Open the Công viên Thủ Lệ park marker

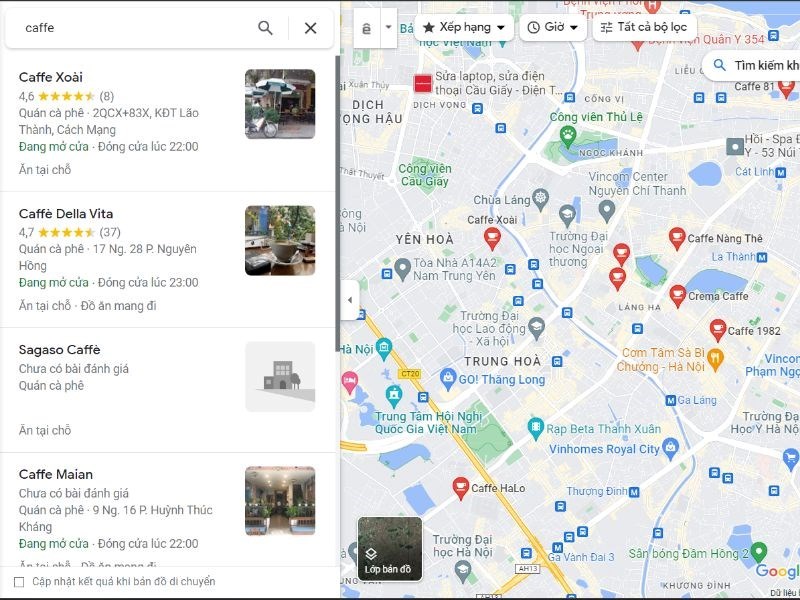(x=567, y=136)
